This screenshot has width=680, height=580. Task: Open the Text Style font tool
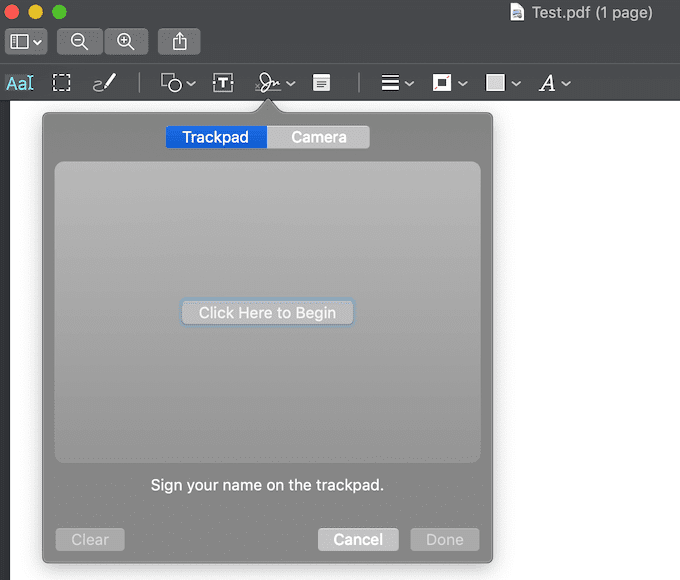(547, 83)
